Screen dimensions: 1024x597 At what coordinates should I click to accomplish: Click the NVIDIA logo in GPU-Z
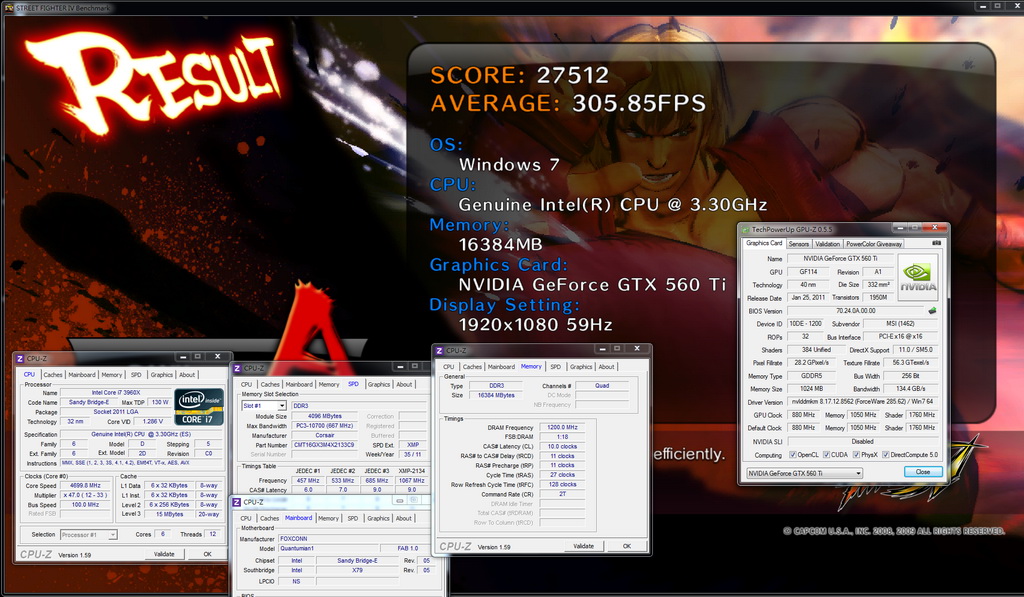click(918, 277)
